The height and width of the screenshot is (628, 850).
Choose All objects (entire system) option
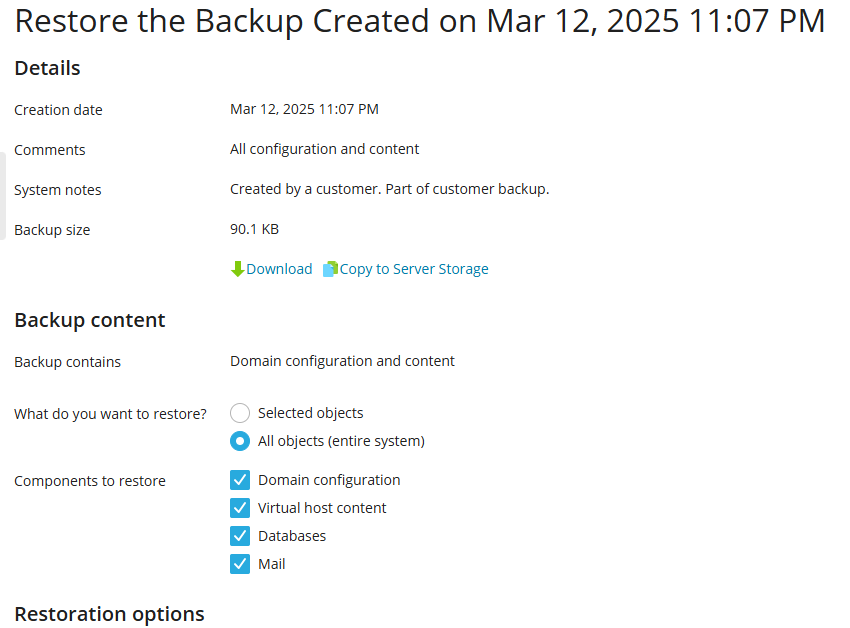(240, 441)
